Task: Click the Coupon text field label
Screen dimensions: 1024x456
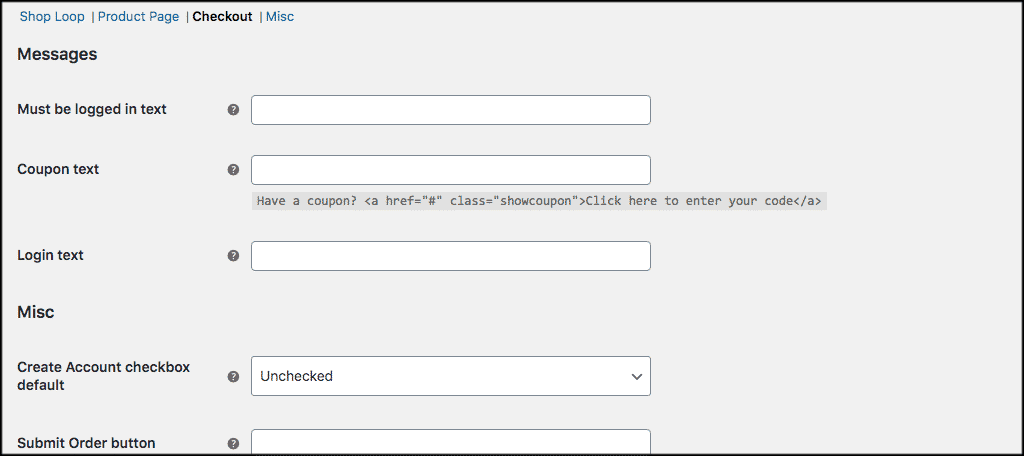Action: [x=58, y=169]
